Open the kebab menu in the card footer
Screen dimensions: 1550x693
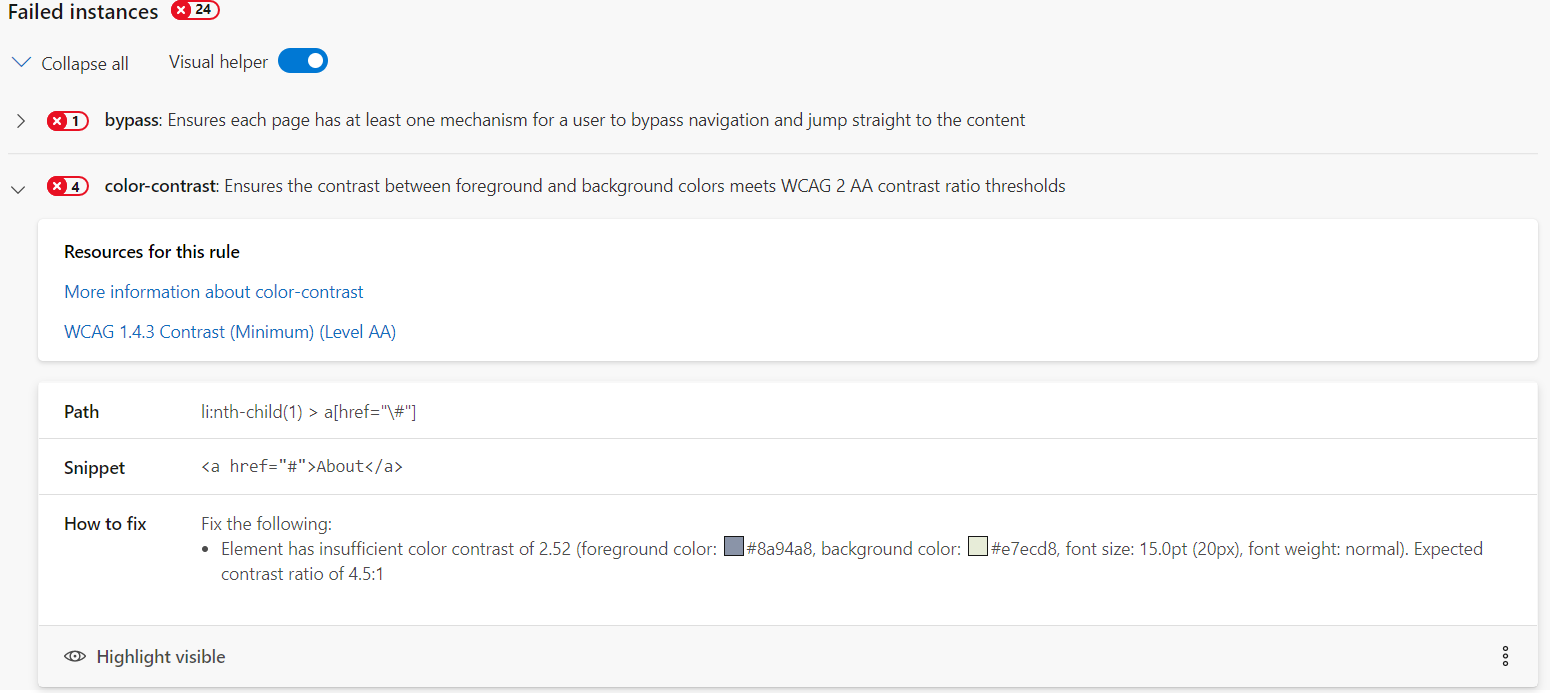pos(1505,656)
